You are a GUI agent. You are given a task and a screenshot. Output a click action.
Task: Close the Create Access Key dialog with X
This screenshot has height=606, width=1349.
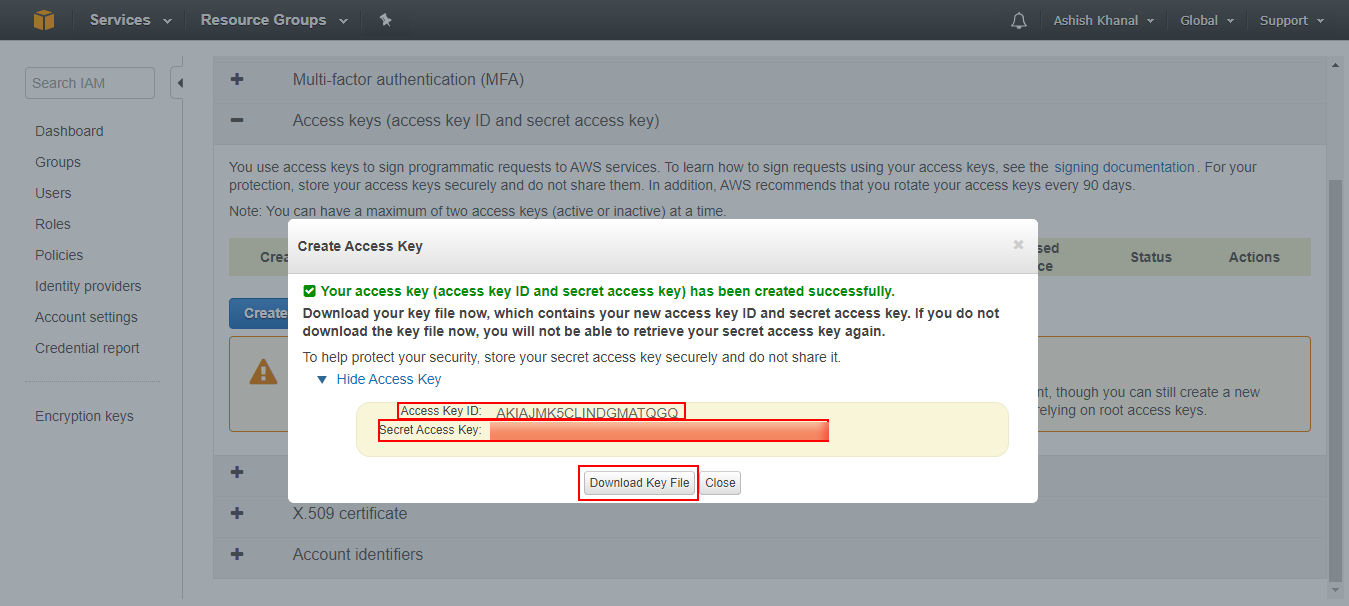pos(1018,245)
